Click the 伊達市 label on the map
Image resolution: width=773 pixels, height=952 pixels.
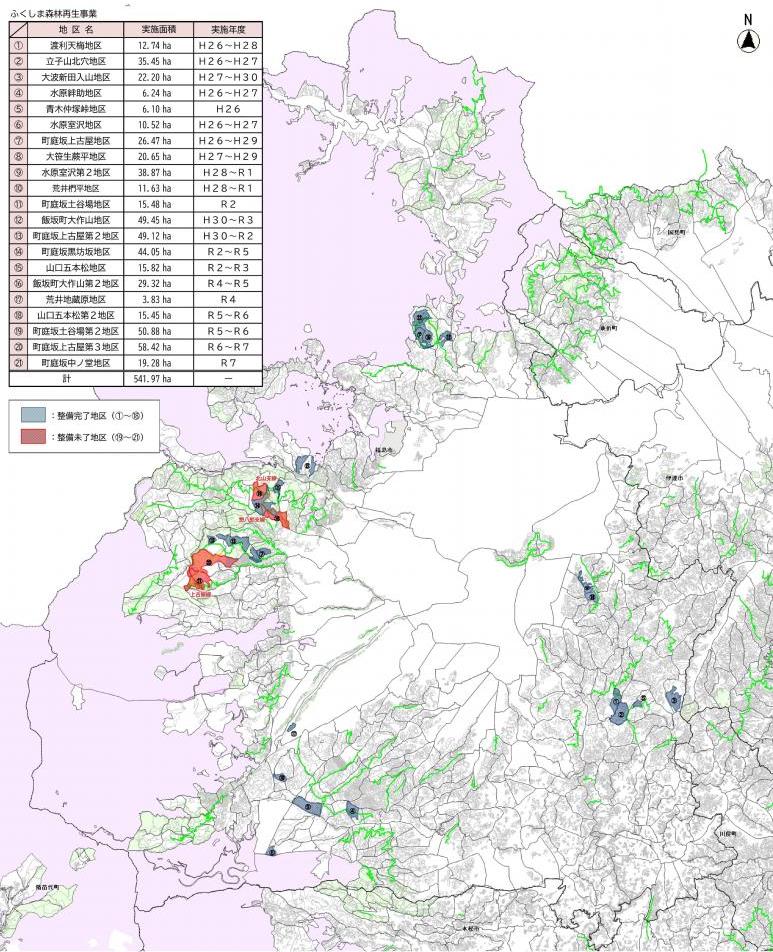tap(675, 478)
